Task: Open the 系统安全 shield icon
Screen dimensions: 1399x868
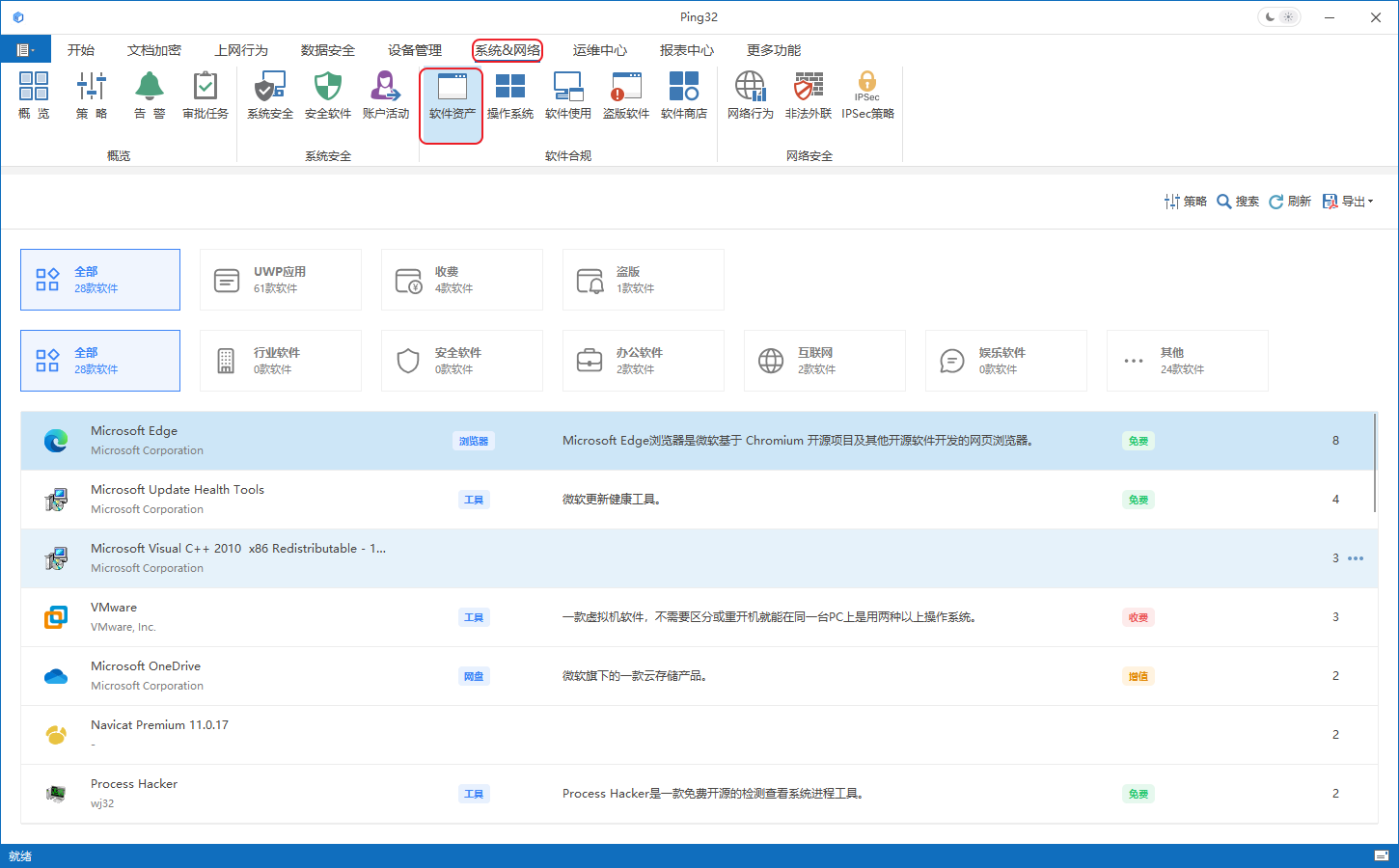Action: (x=270, y=95)
